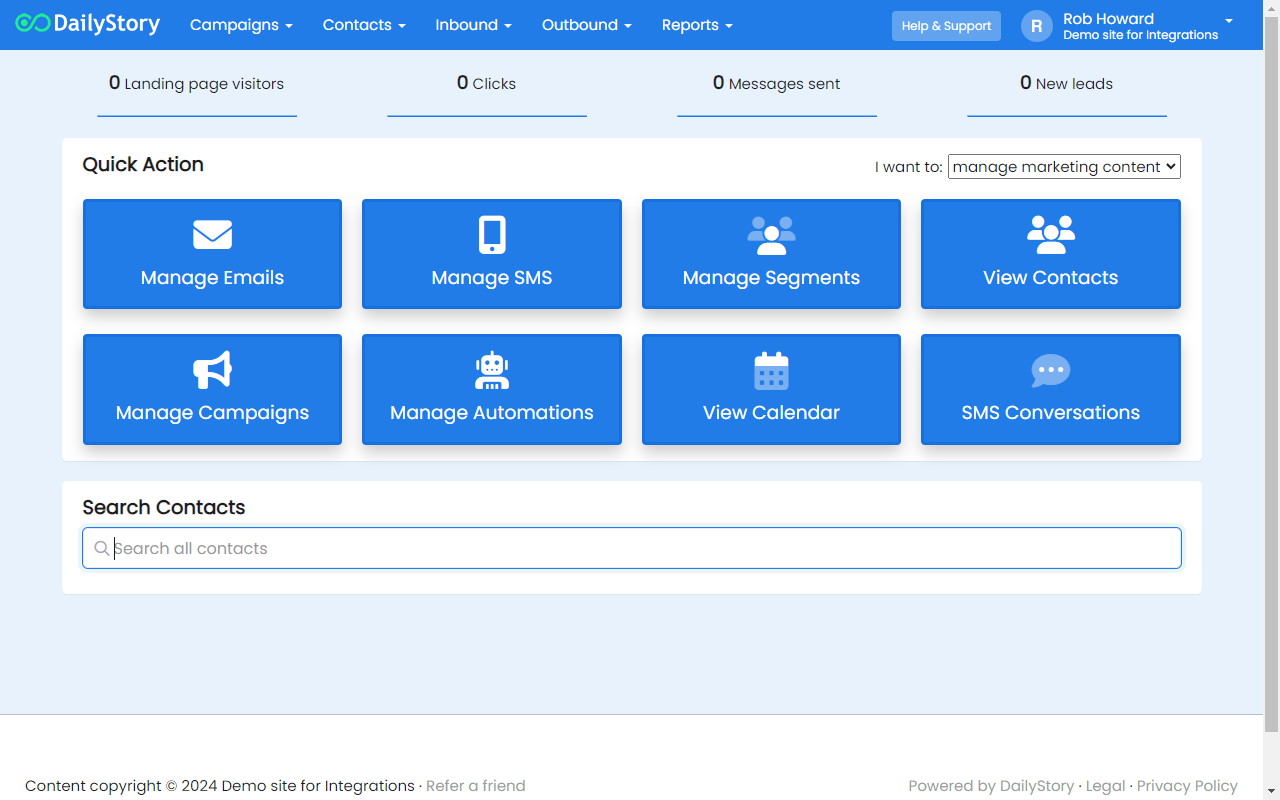Click the chat bubble icon on SMS Conversations
Viewport: 1280px width, 800px height.
pyautogui.click(x=1050, y=370)
